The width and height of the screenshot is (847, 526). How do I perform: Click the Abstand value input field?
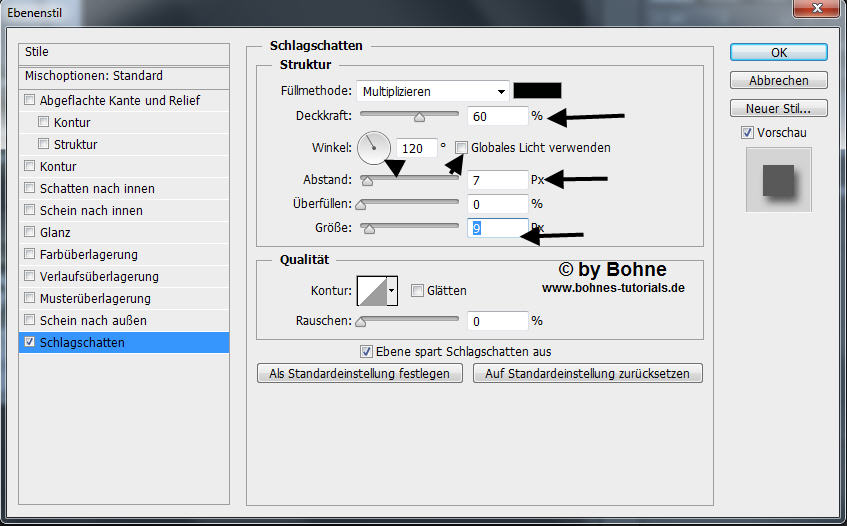(497, 180)
